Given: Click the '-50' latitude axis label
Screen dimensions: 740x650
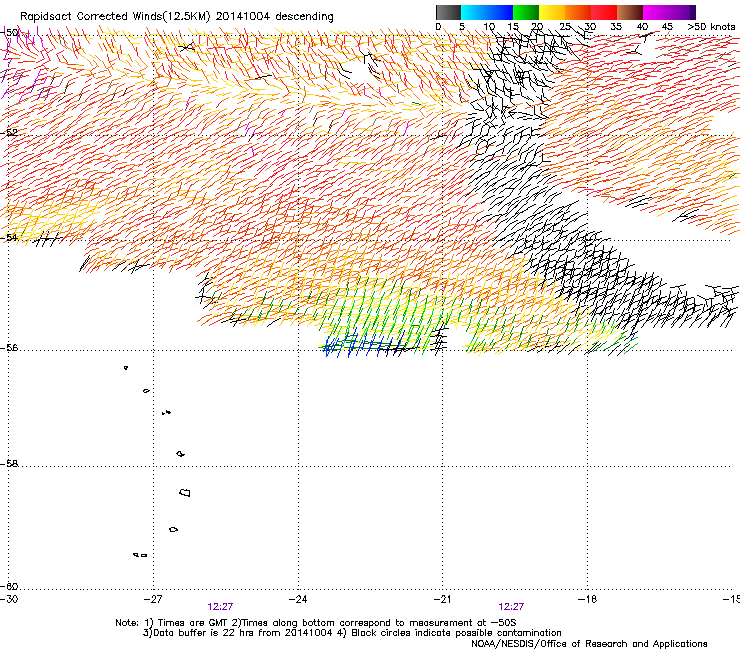Looking at the screenshot, I should 10,33.
